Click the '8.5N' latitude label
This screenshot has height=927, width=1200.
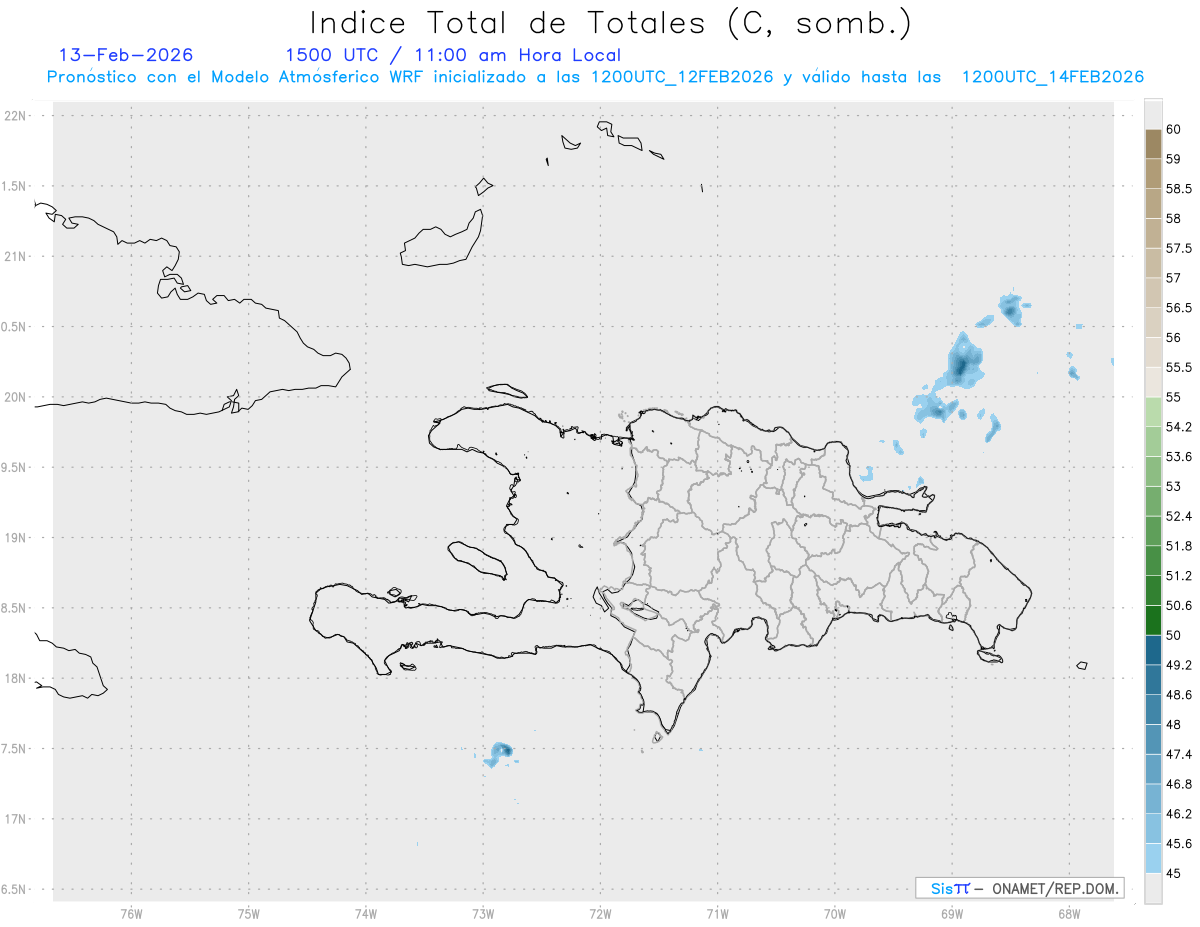tap(14, 608)
